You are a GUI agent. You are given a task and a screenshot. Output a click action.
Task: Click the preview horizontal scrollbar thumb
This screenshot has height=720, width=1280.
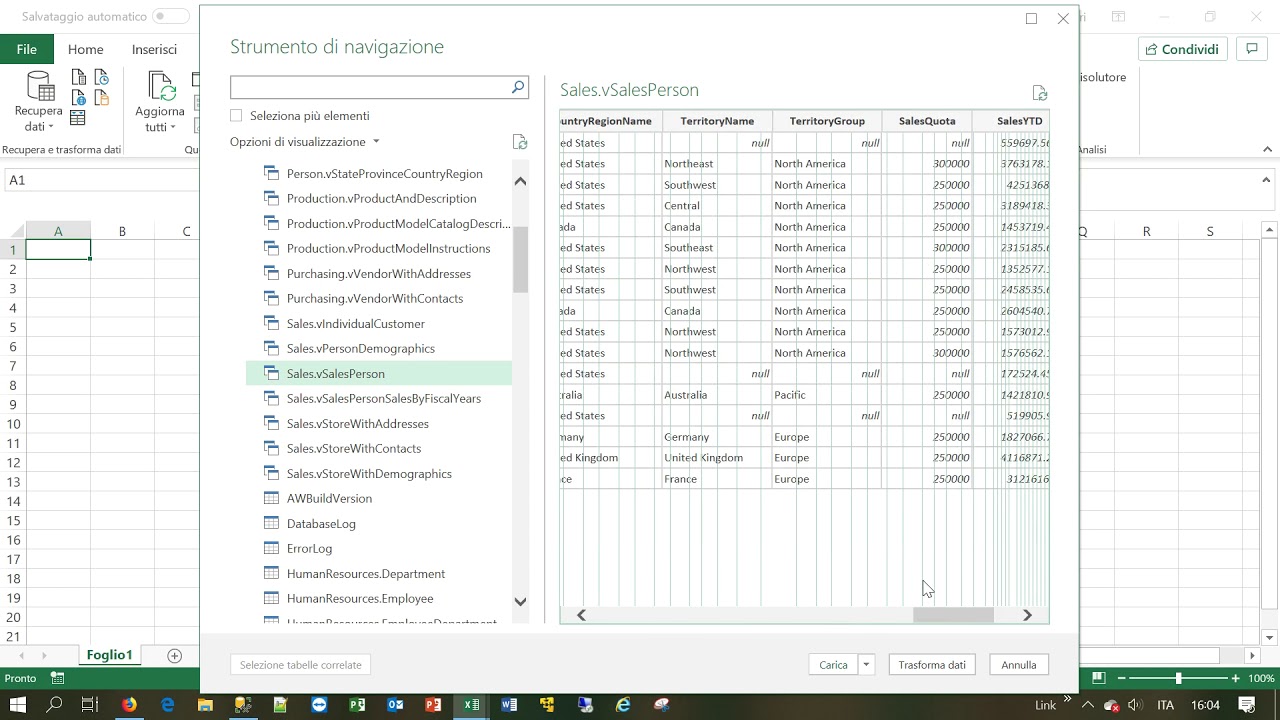[x=953, y=615]
